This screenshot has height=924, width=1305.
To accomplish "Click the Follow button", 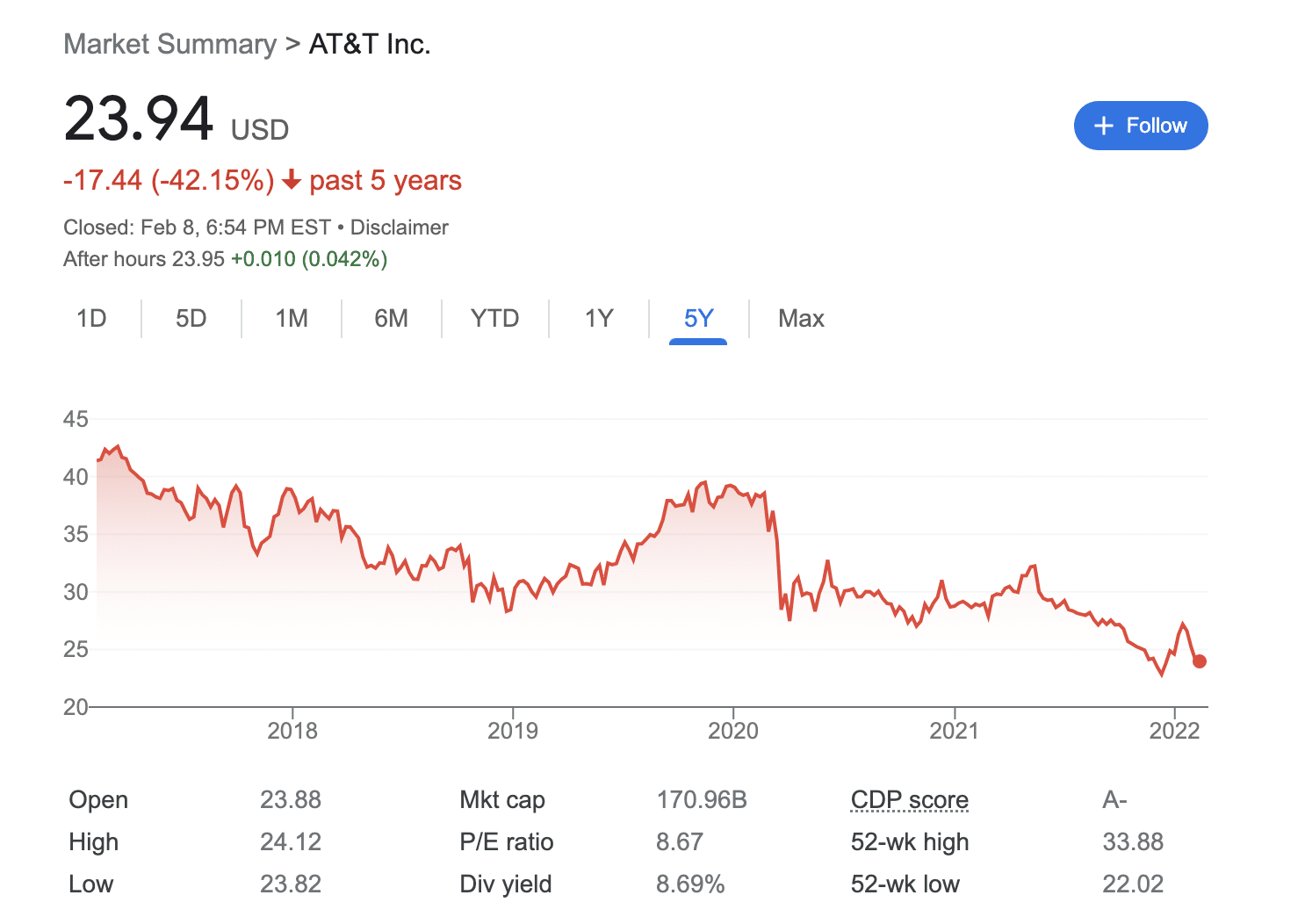I will (x=1140, y=126).
